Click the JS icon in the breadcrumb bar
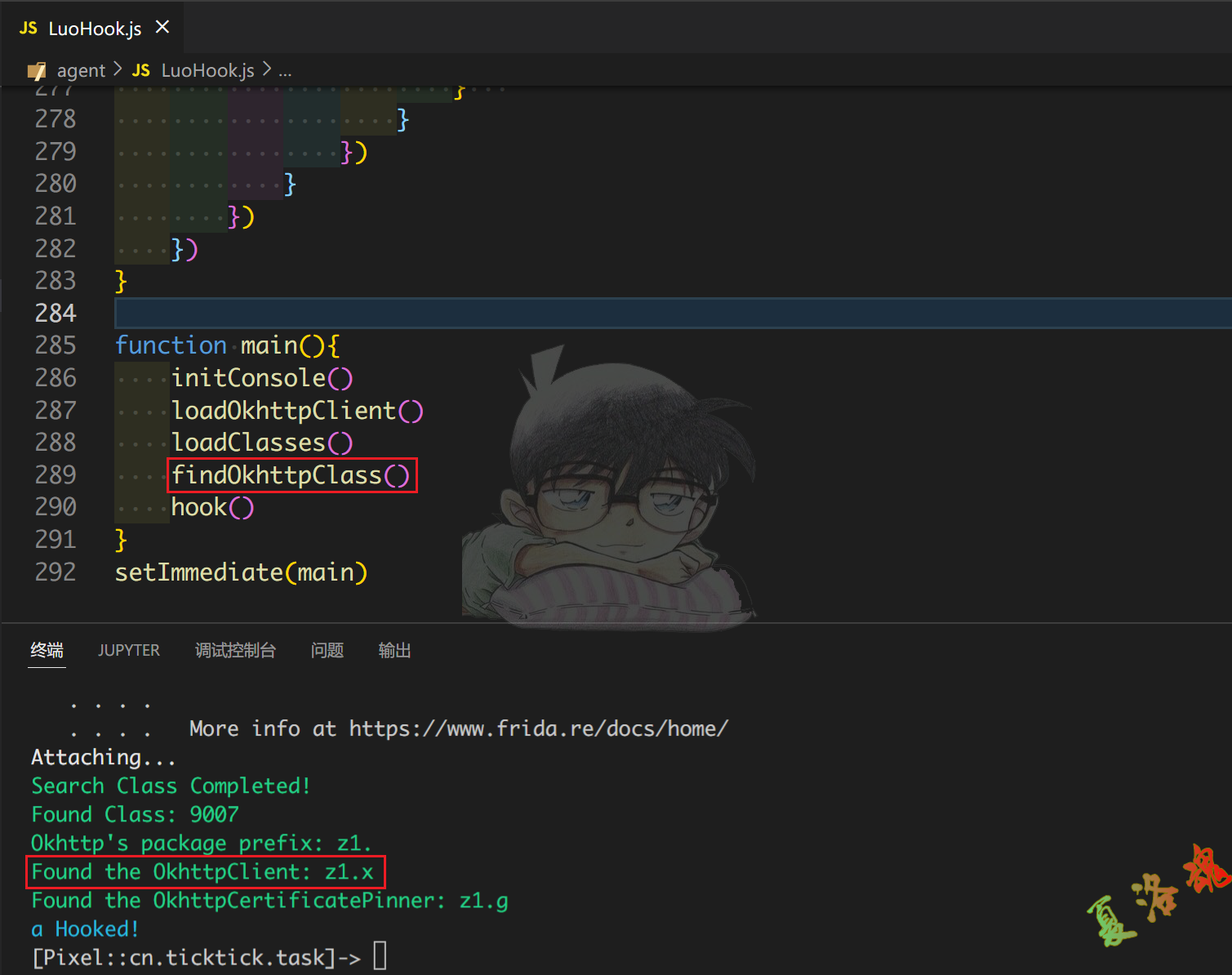This screenshot has width=1232, height=975. (x=140, y=70)
